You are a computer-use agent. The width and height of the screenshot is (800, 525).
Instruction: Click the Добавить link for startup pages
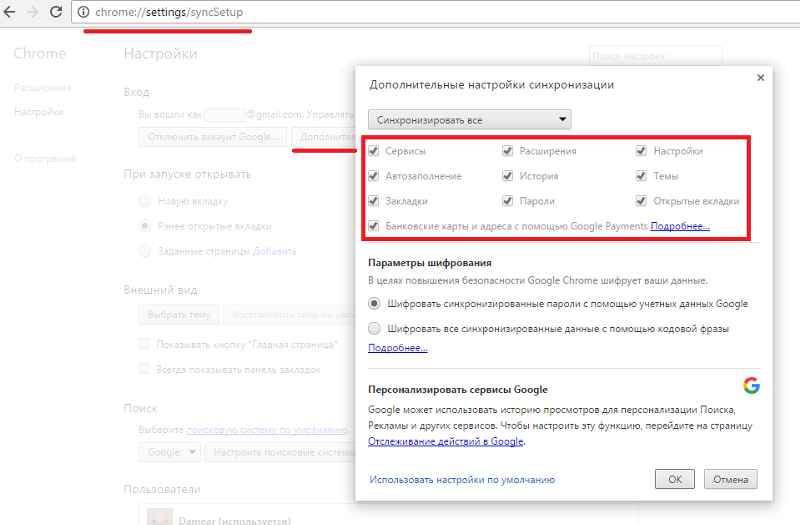(x=274, y=251)
